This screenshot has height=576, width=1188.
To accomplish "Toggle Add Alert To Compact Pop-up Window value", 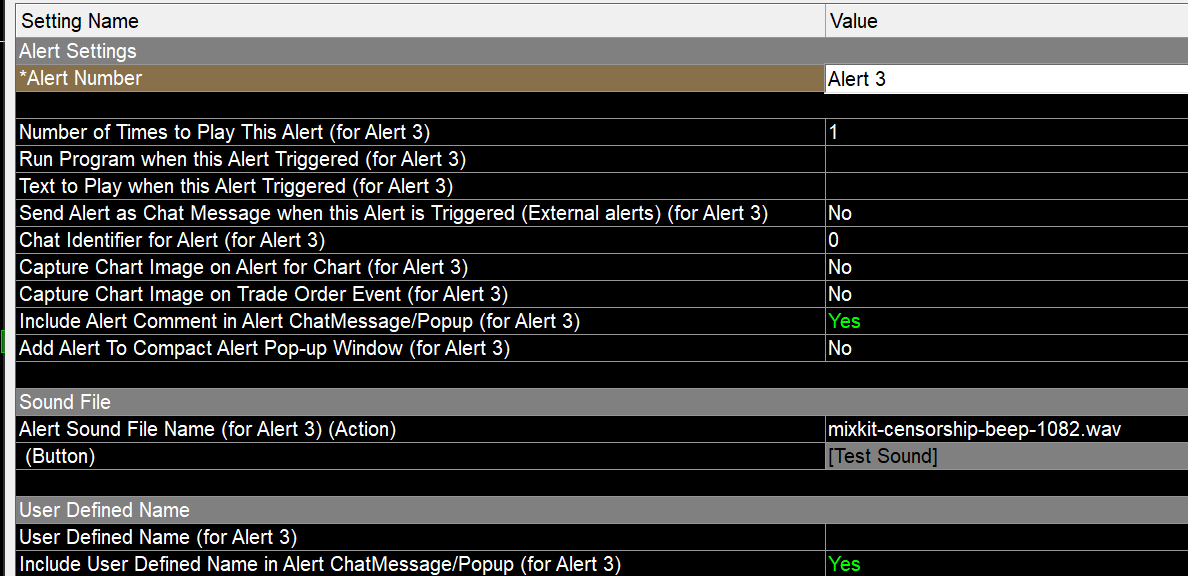I will pyautogui.click(x=1006, y=349).
